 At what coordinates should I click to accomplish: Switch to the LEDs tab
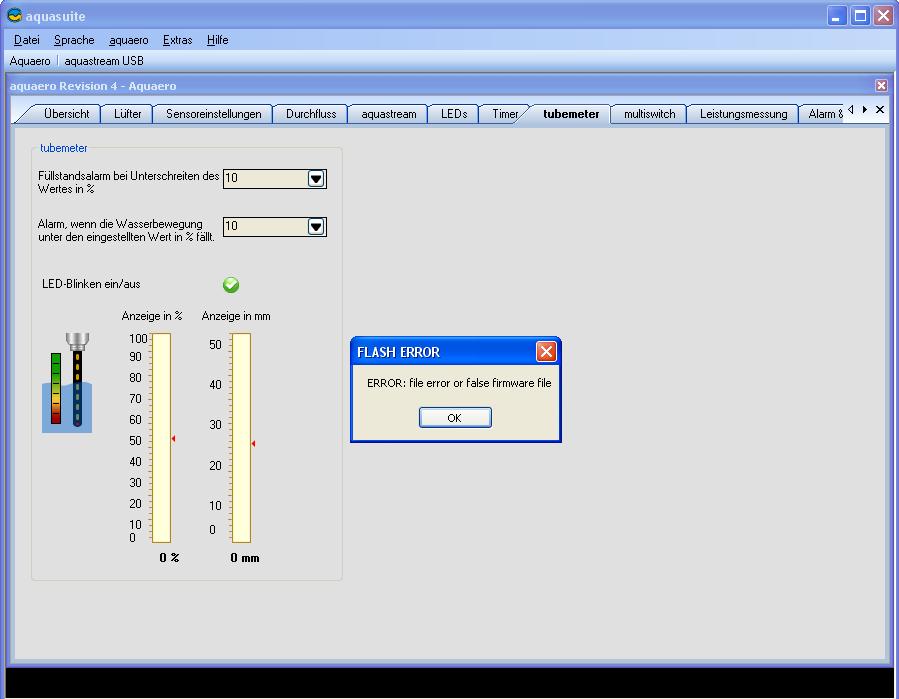coord(454,114)
